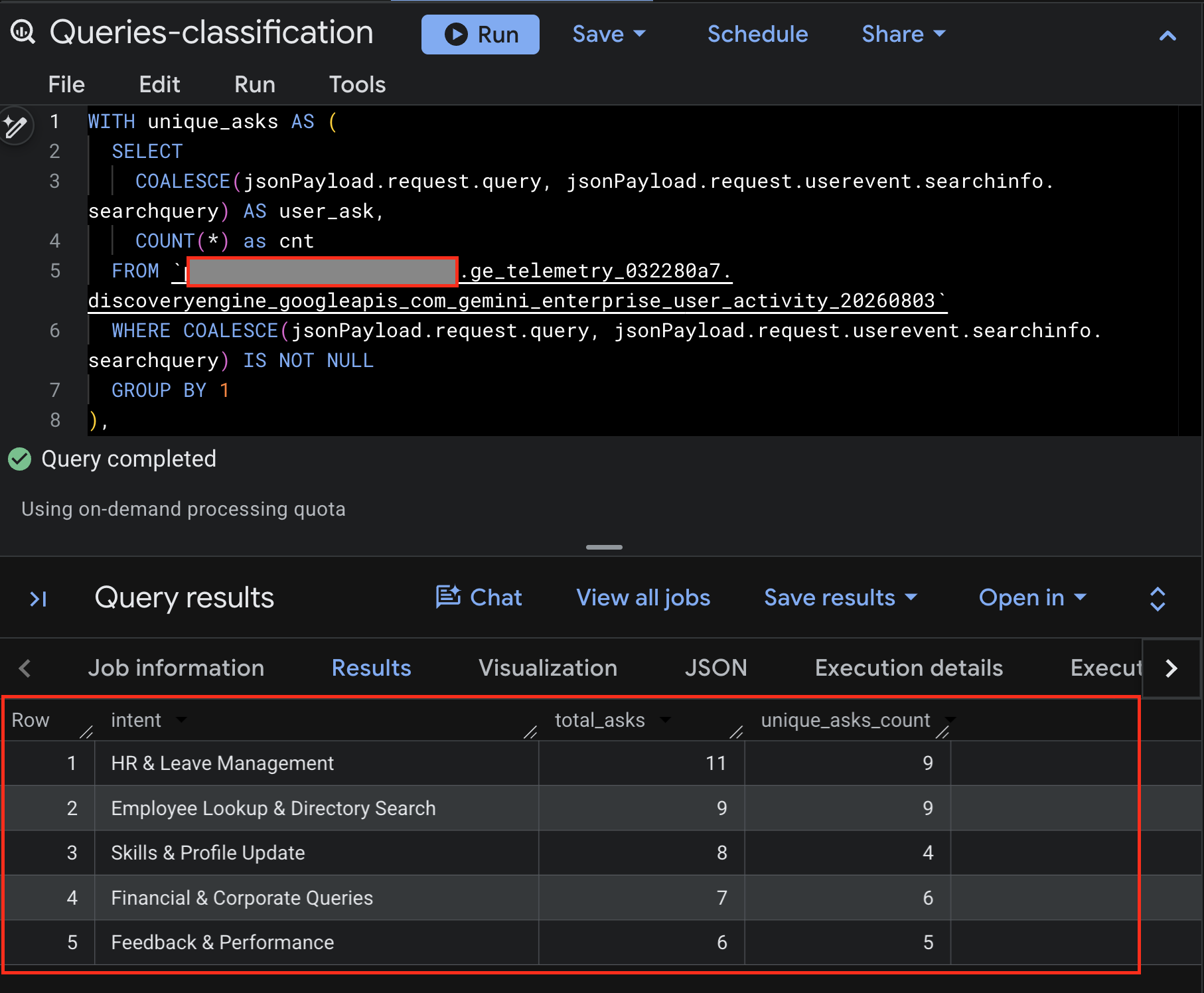Open Chat for query results

click(479, 597)
